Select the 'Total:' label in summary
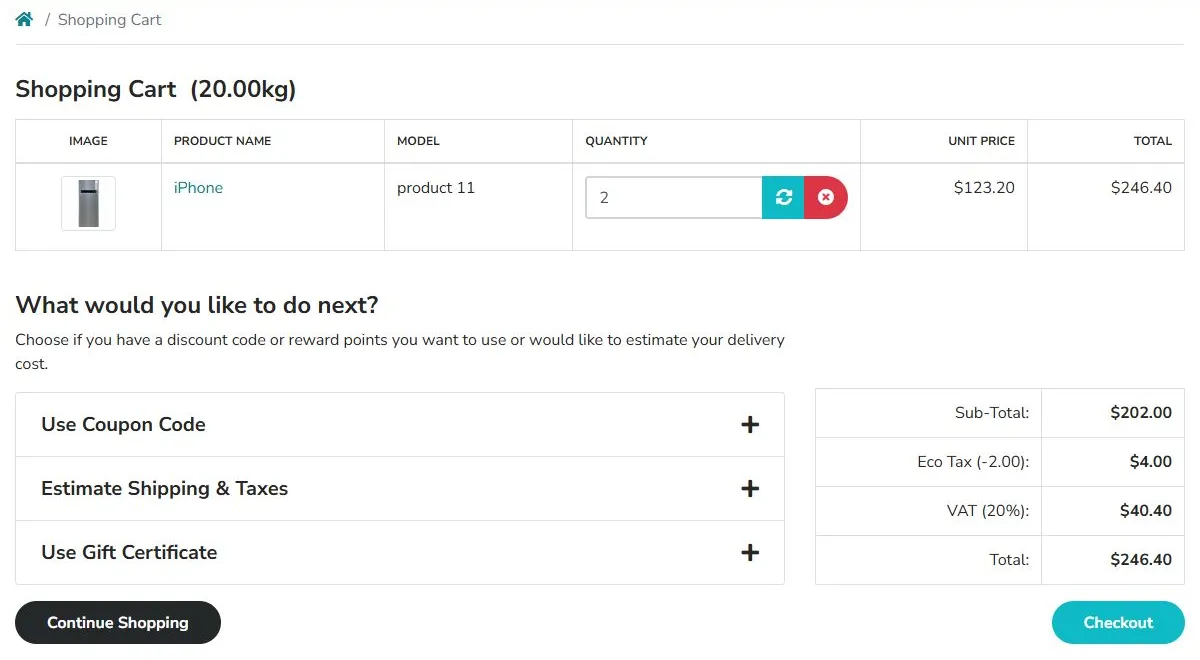 coord(1009,560)
